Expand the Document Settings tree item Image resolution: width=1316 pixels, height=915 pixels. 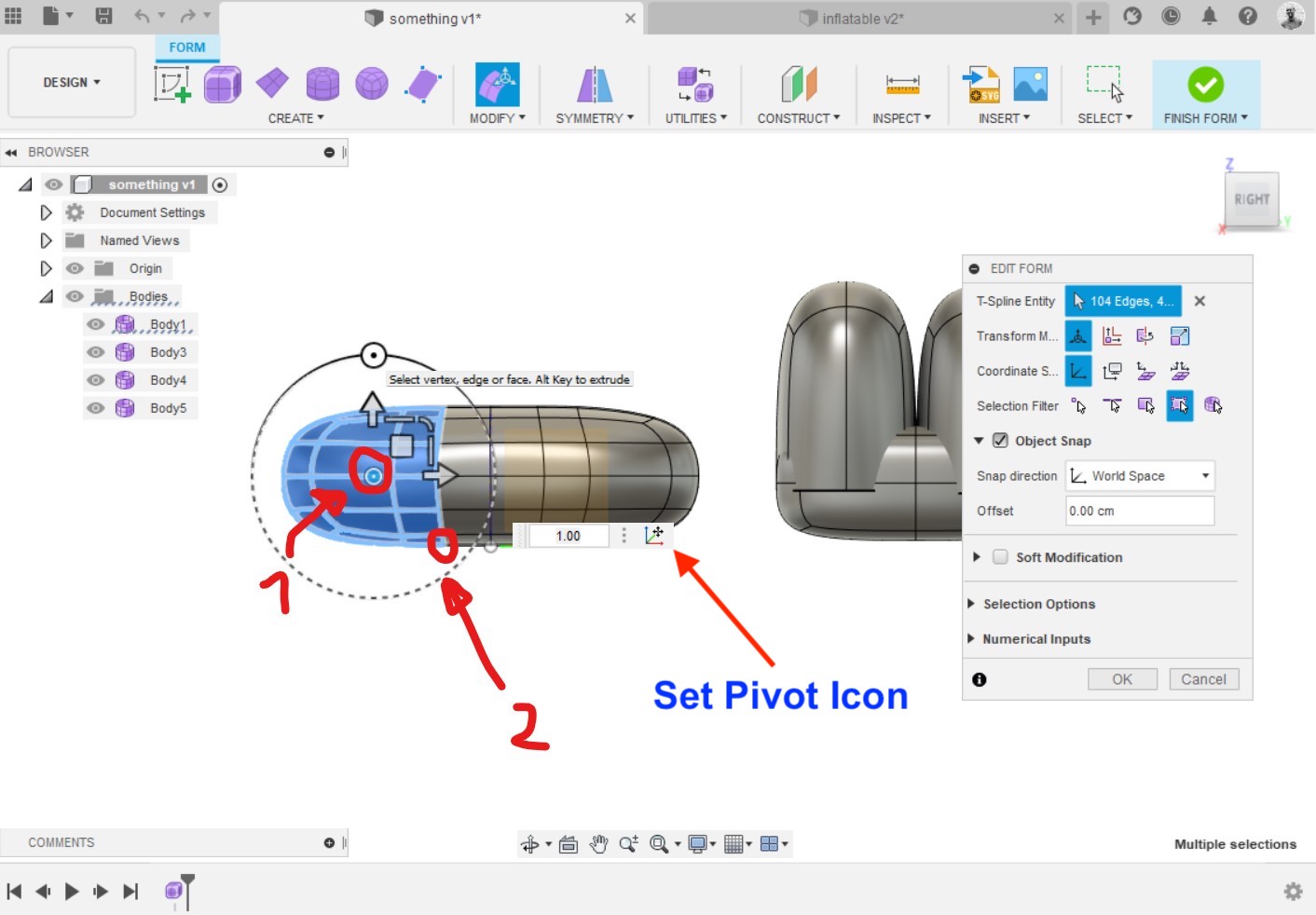tap(47, 212)
